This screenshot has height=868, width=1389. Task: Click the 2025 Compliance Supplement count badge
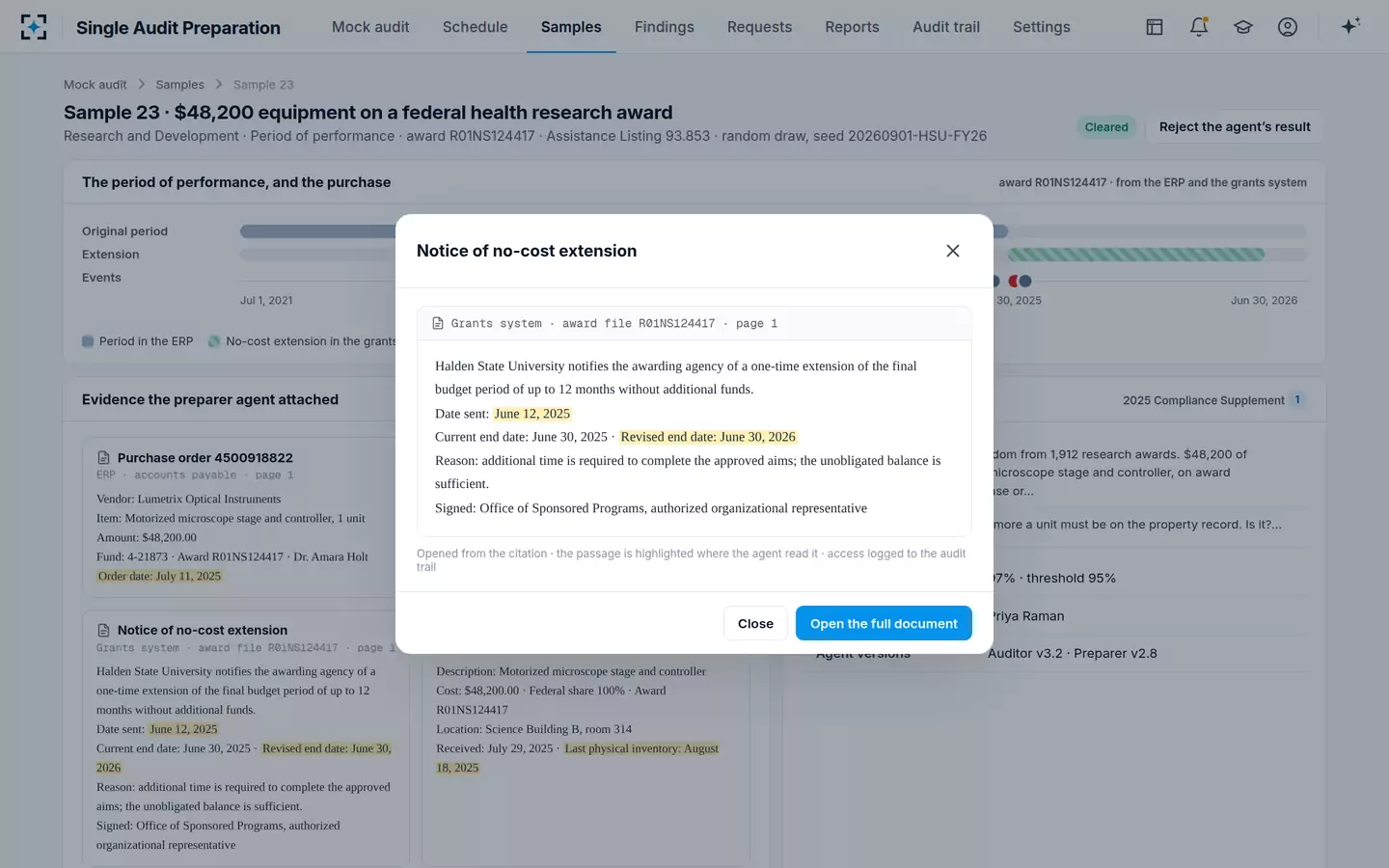[1297, 399]
